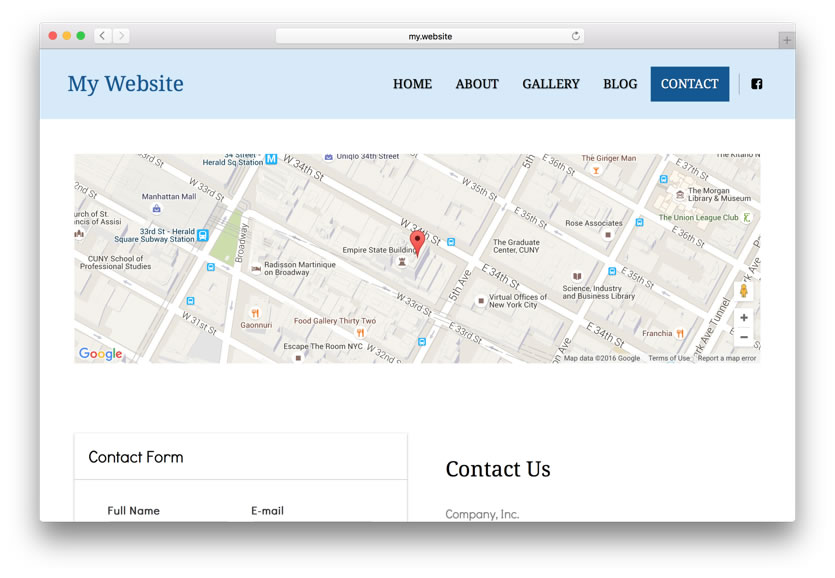
Task: Click the CUNY School of Professional Studies label
Action: pyautogui.click(x=116, y=262)
